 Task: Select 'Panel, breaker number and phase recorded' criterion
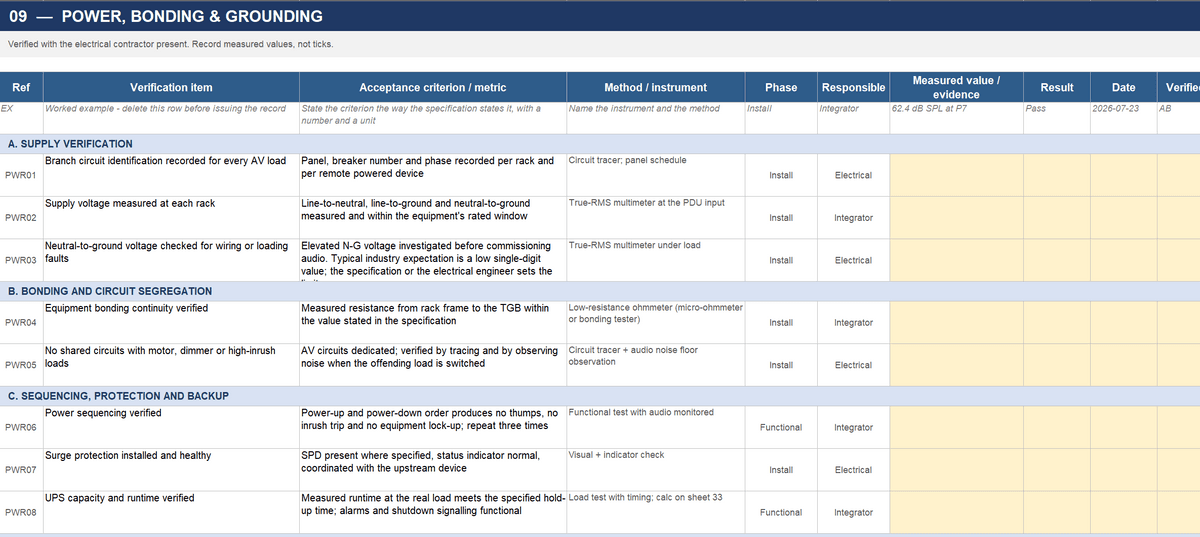[x=432, y=175]
